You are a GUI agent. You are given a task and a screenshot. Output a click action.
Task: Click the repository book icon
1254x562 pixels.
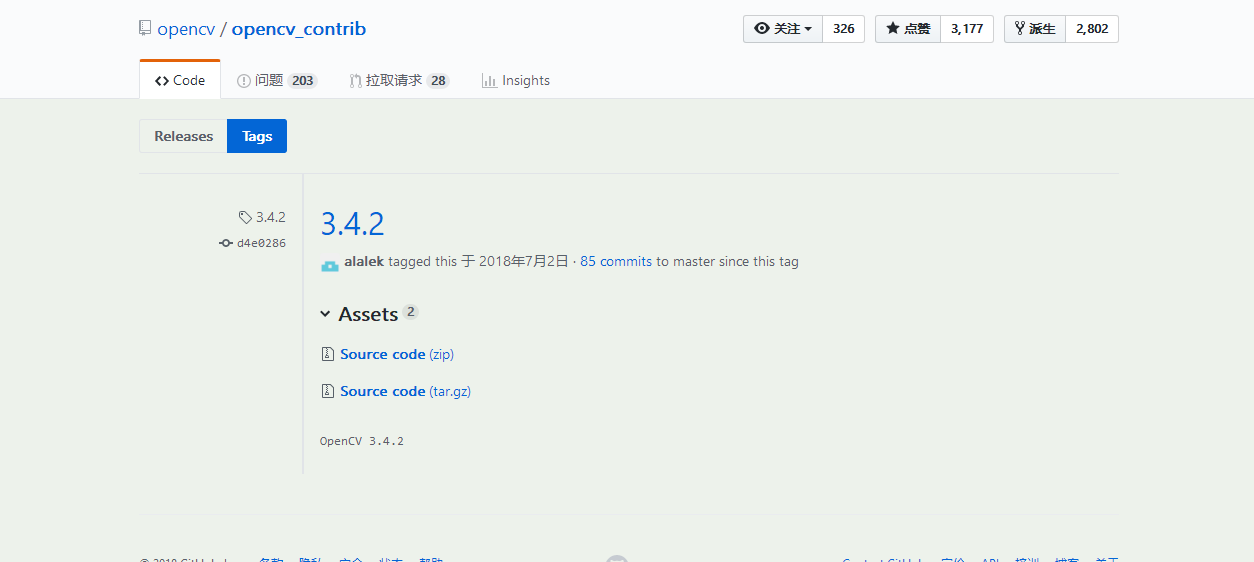tap(146, 29)
